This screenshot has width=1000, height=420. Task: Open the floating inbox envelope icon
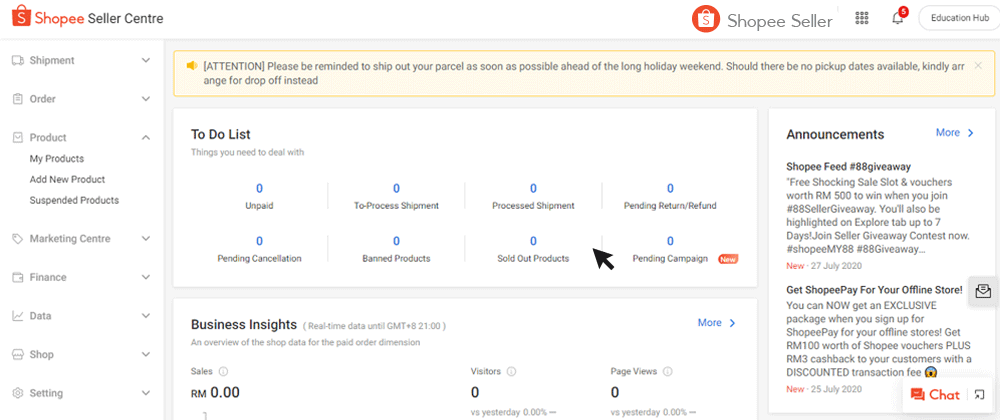click(983, 291)
